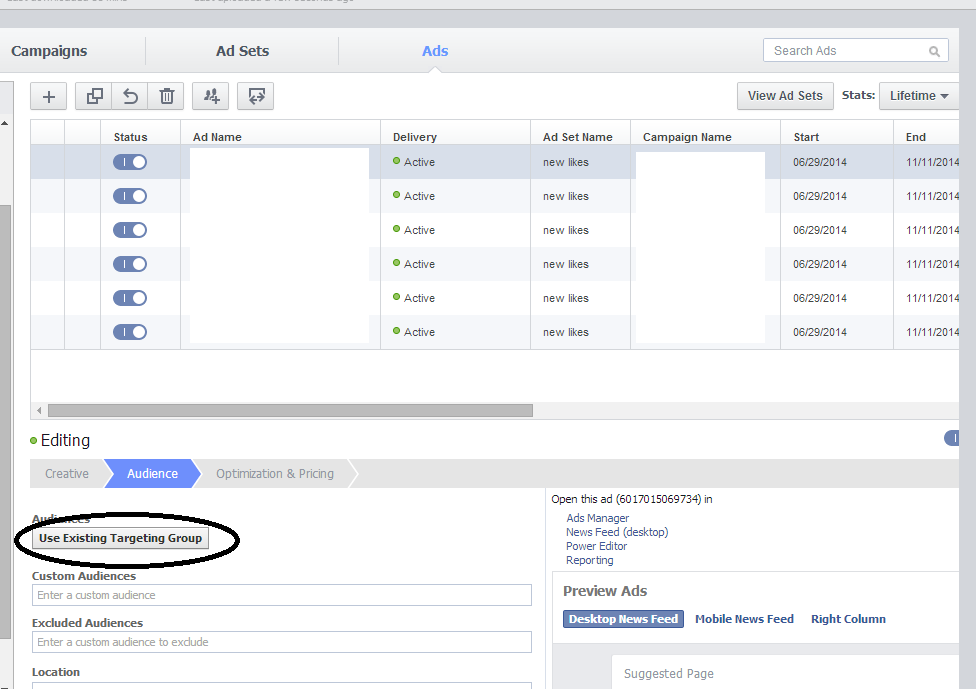Open ad in Power Editor link
This screenshot has height=689, width=976.
tap(596, 546)
